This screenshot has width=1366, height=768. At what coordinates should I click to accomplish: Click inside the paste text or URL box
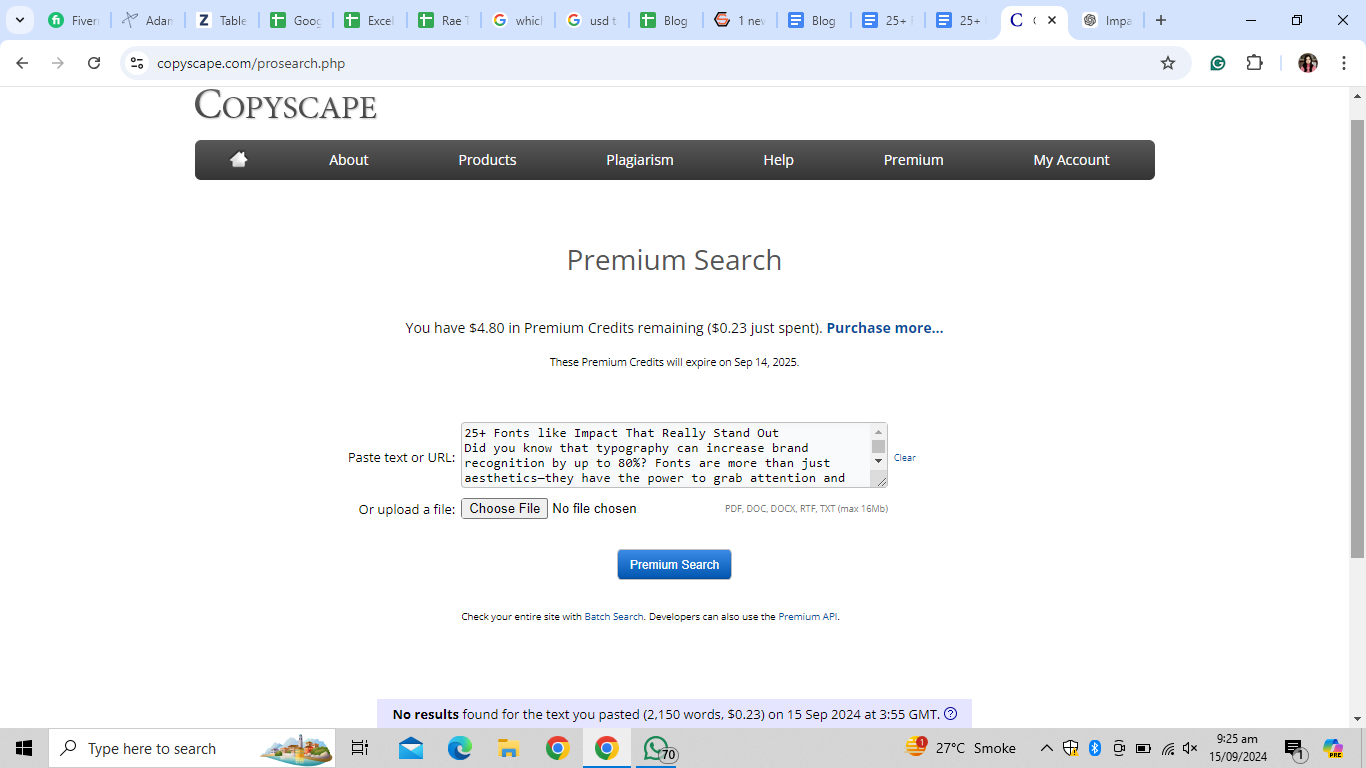666,455
